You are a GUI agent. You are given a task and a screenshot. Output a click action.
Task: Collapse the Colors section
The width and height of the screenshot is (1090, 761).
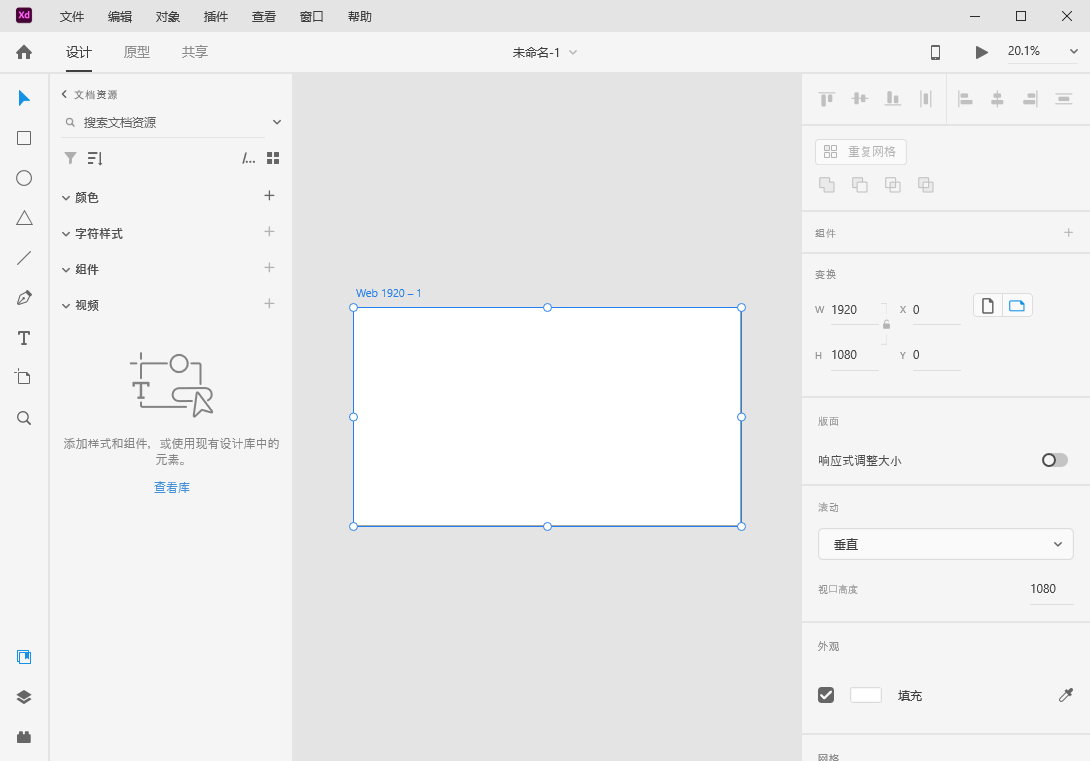coord(66,198)
